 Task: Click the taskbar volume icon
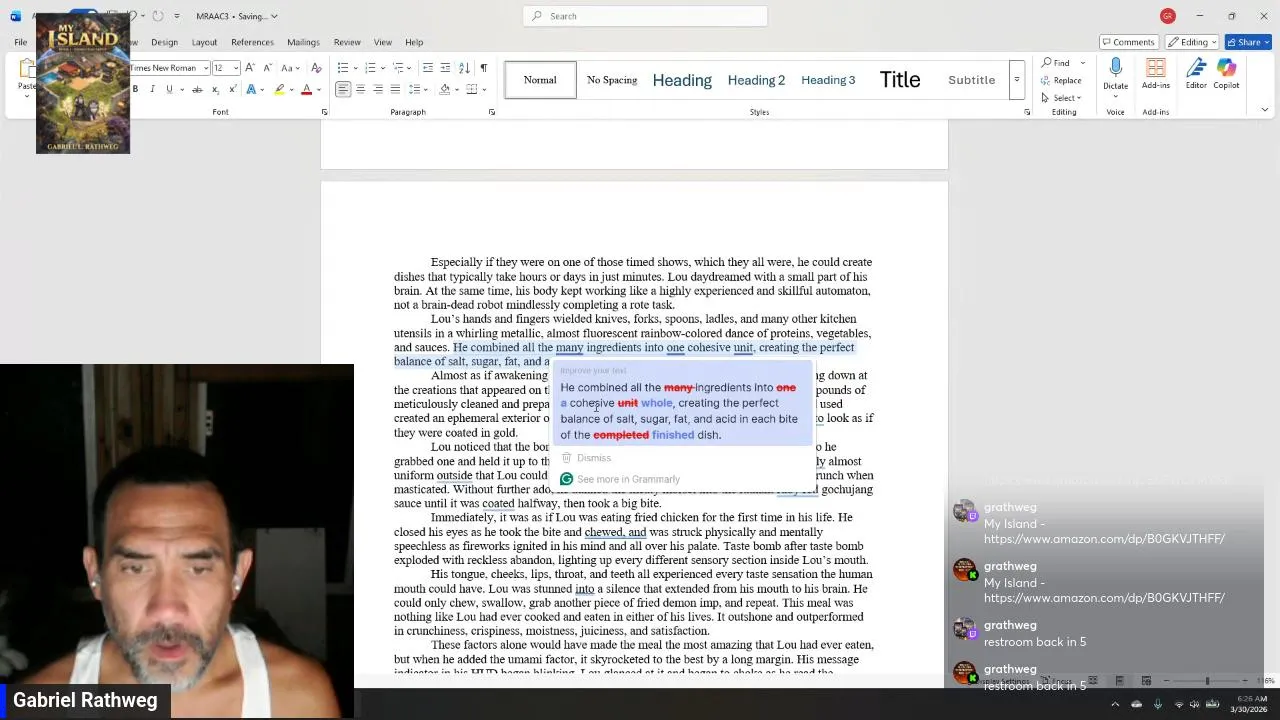1194,704
